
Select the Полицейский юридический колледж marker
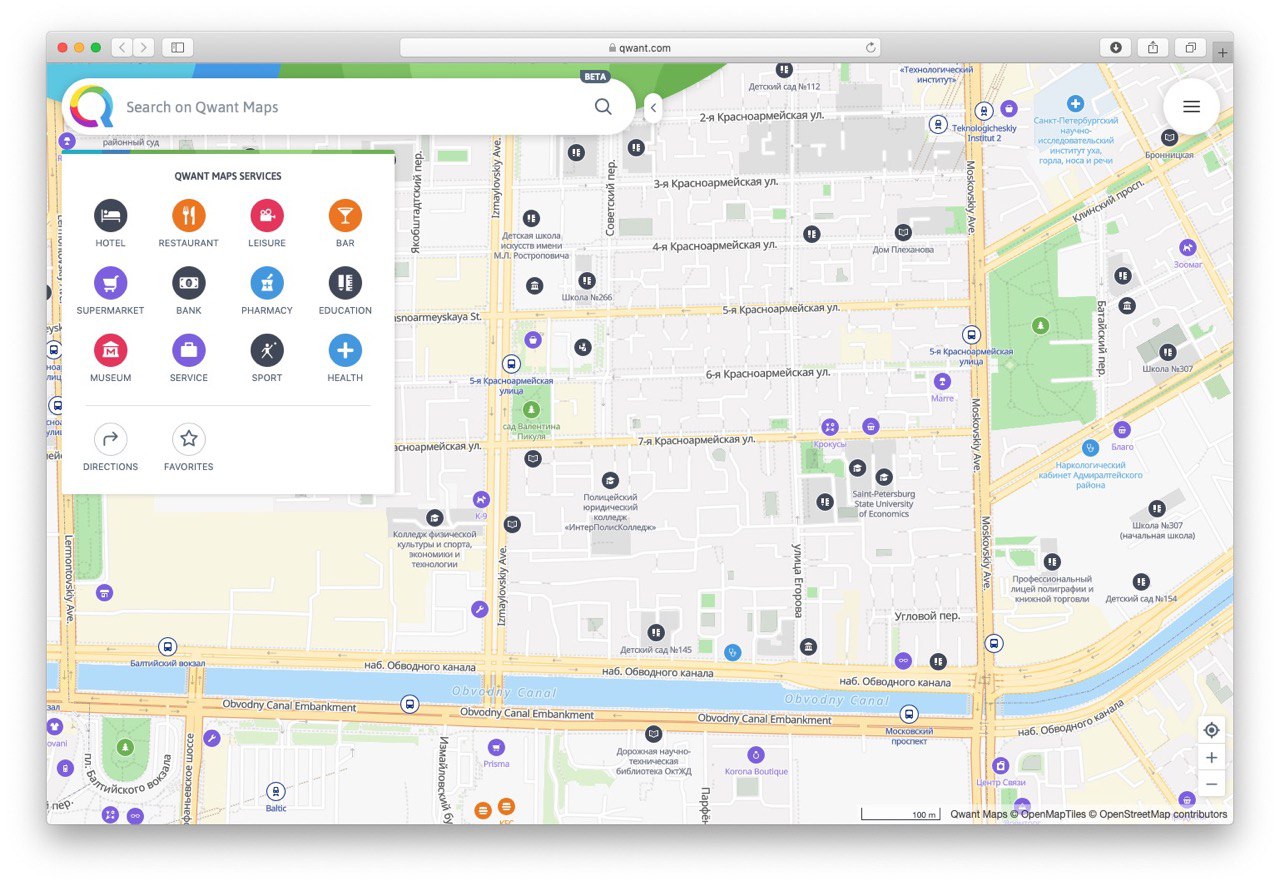[x=610, y=480]
